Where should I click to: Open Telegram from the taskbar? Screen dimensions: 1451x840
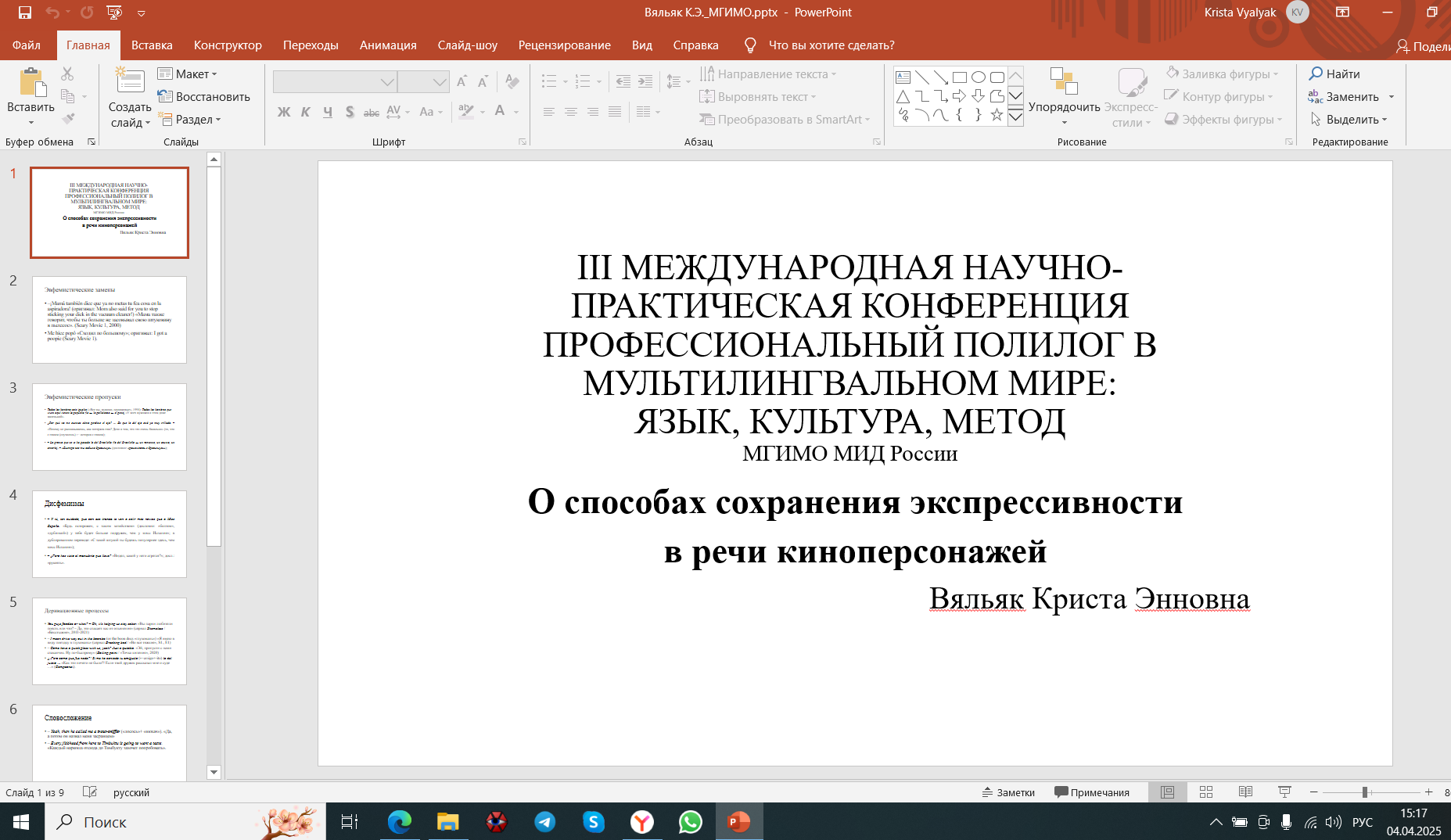tap(545, 822)
